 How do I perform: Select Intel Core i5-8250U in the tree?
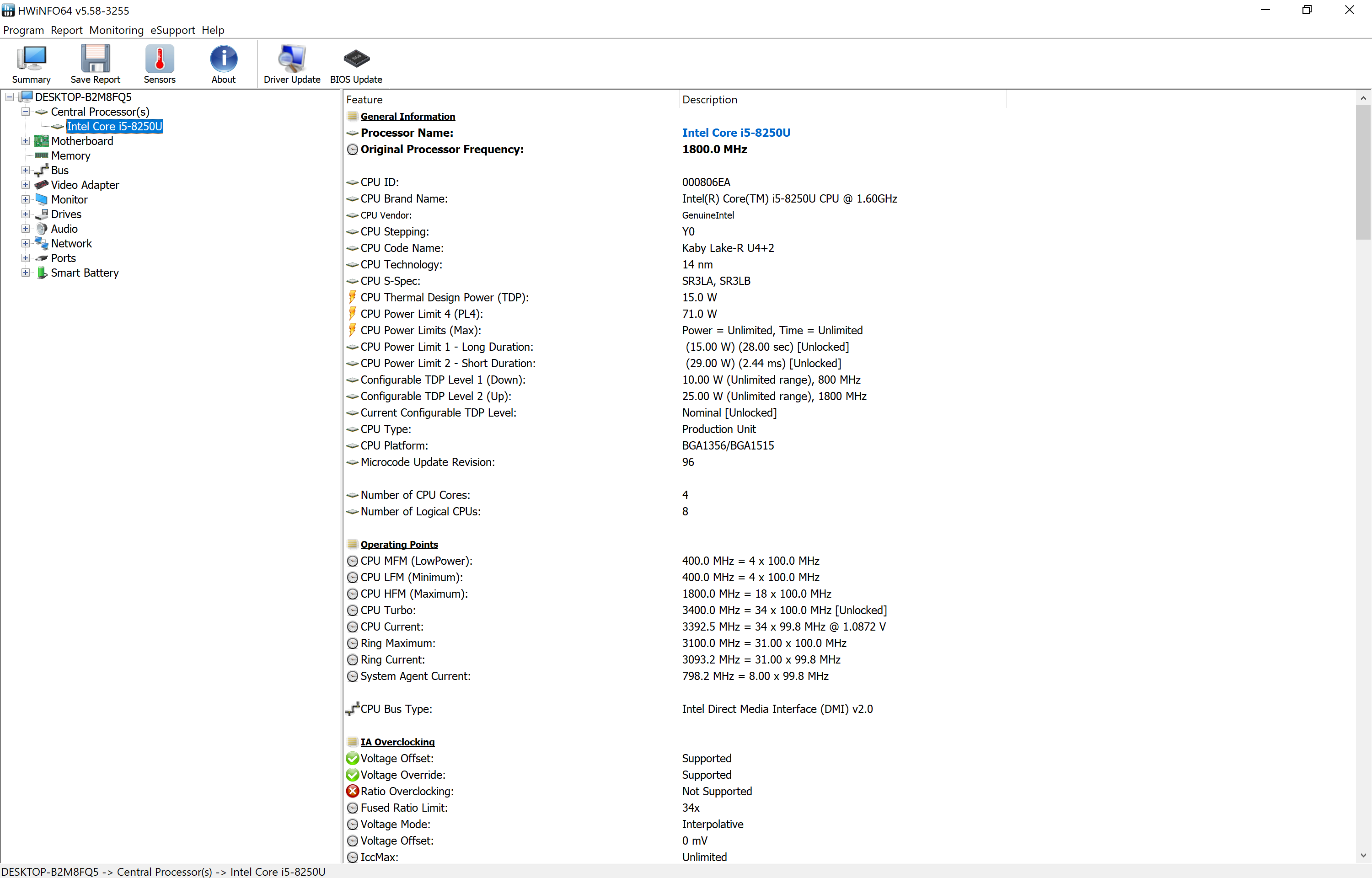pyautogui.click(x=115, y=127)
